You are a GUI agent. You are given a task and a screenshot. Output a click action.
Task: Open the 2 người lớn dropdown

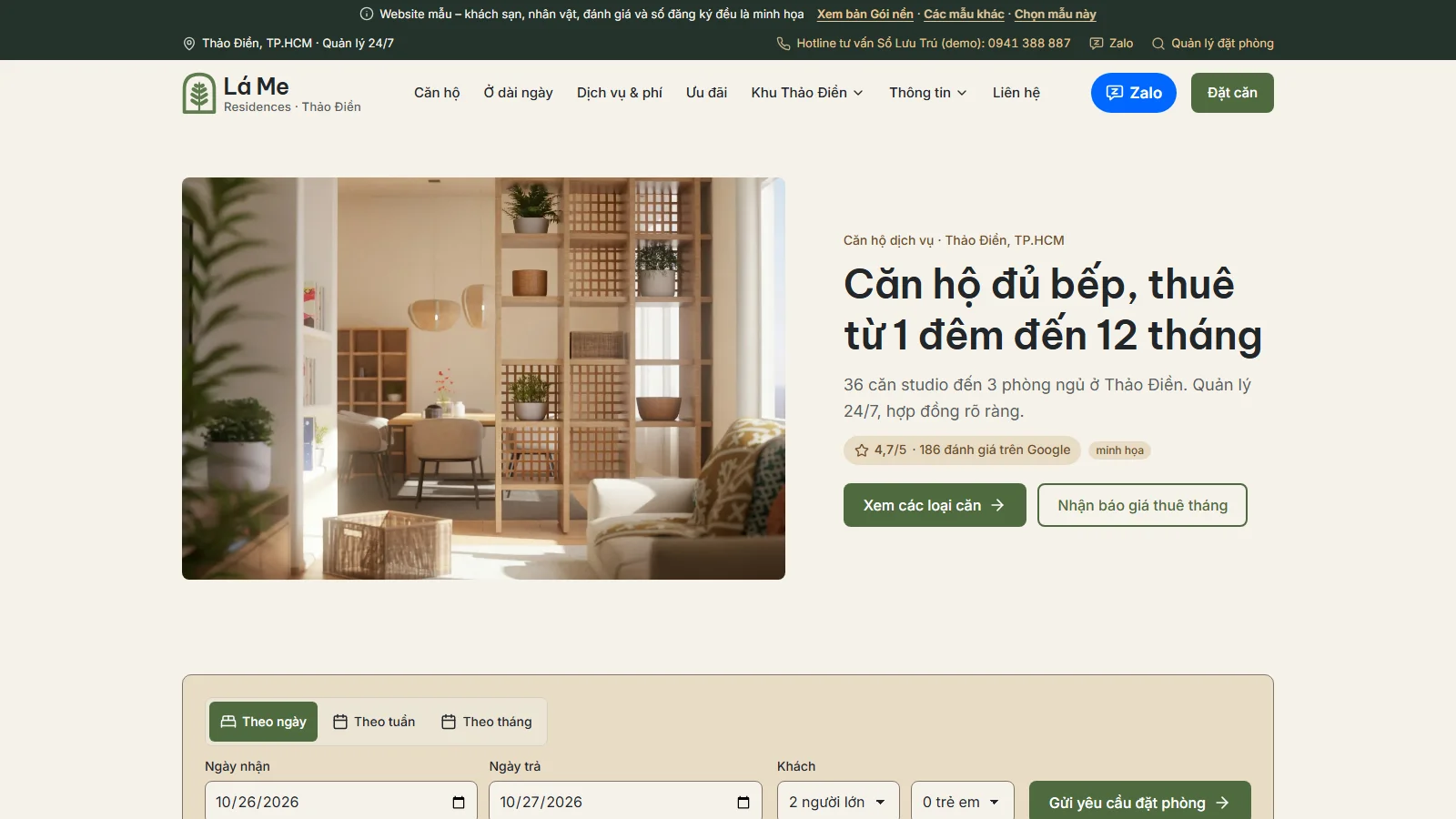838,802
